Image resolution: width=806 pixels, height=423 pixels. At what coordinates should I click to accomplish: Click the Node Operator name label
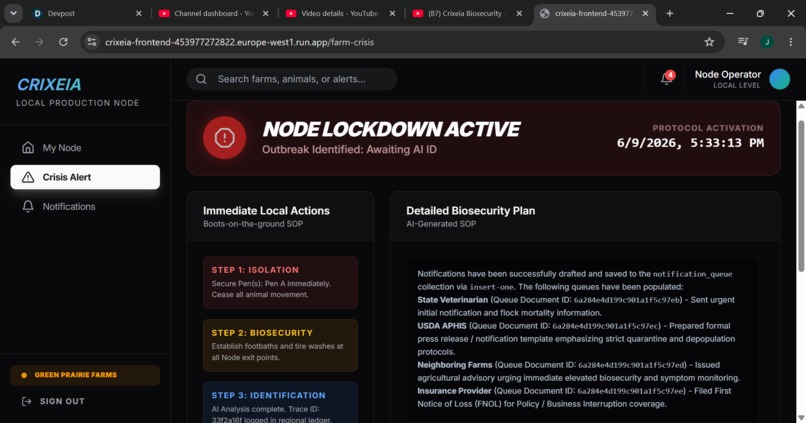coord(727,75)
